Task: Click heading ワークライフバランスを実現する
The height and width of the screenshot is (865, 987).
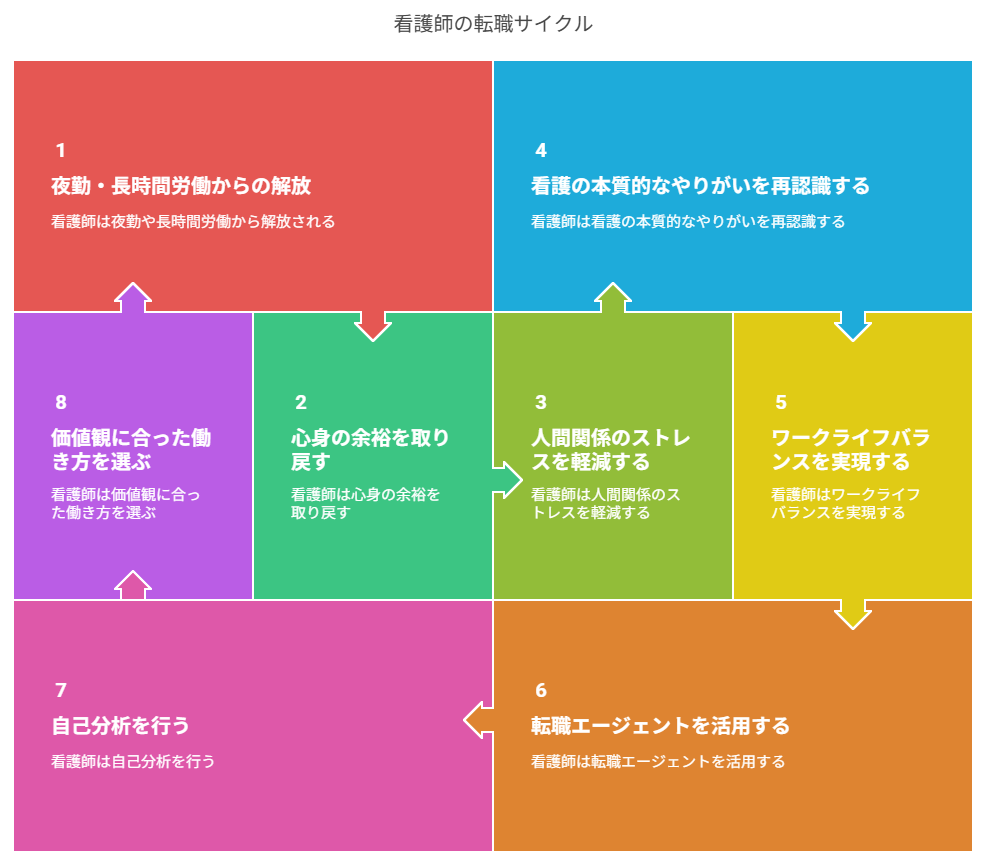Action: click(x=850, y=449)
